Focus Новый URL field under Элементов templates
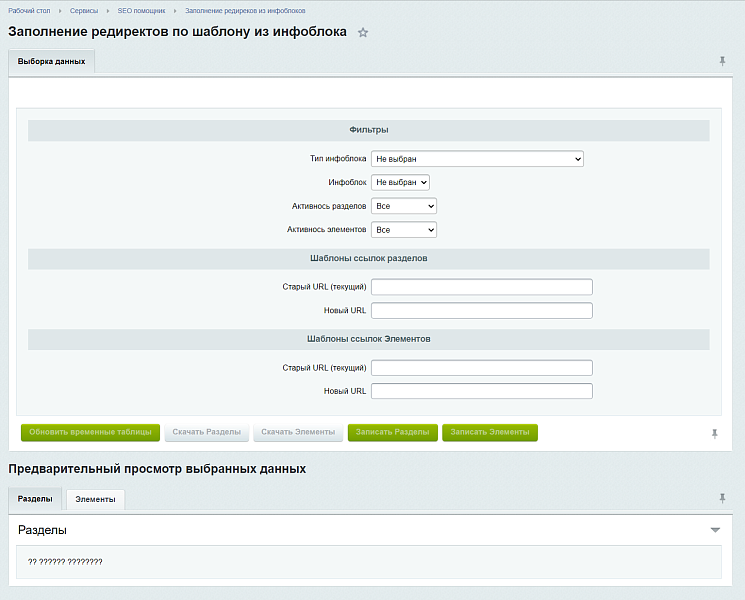This screenshot has width=745, height=600. click(481, 391)
